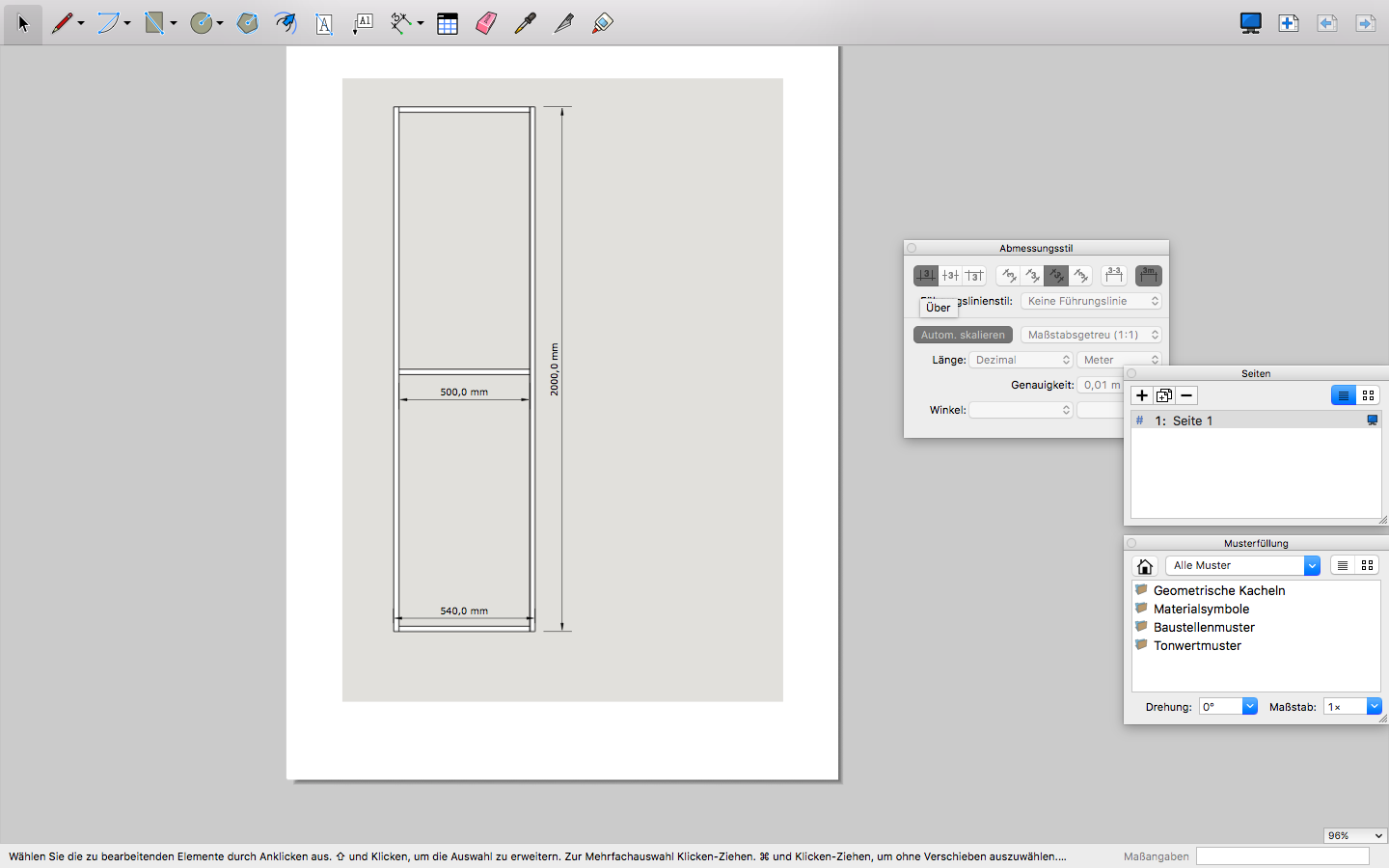Open the Alle Muster dropdown

(x=1241, y=565)
